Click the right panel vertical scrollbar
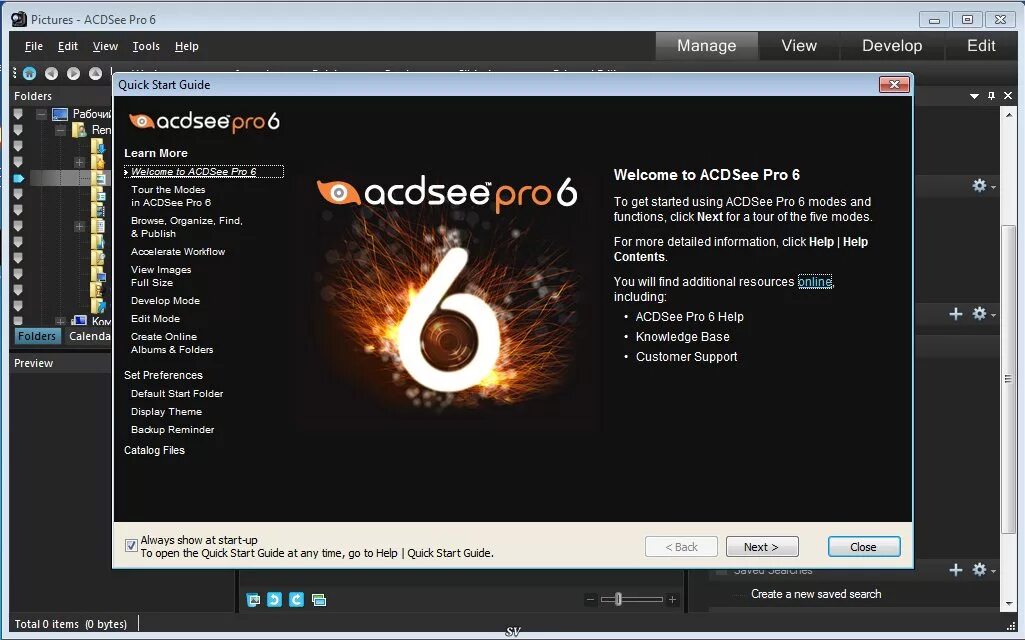The width and height of the screenshot is (1025, 640). coord(1008,378)
